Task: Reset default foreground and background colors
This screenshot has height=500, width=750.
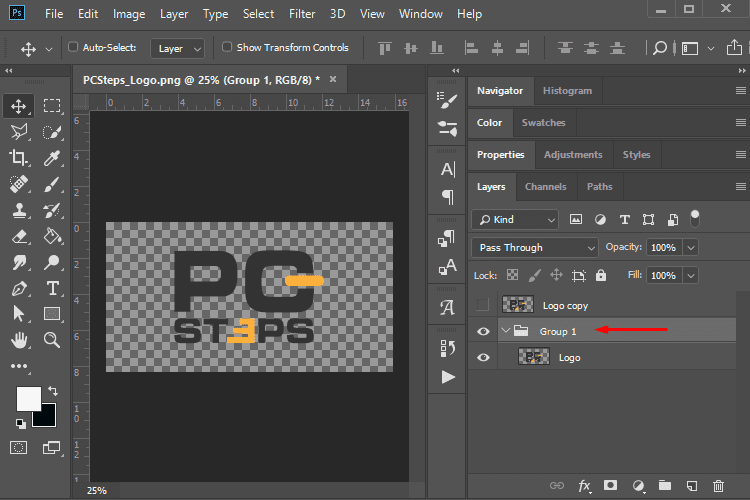Action: 20,423
